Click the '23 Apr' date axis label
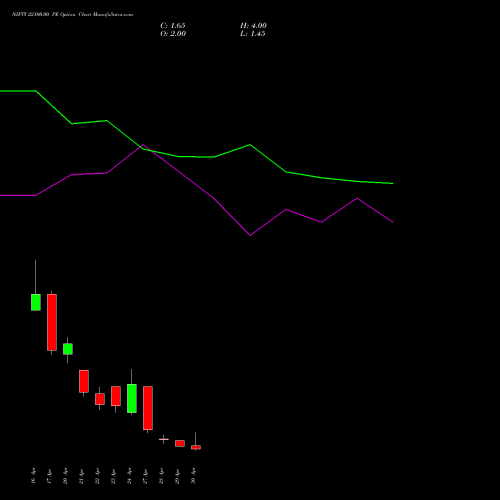This screenshot has width=500, height=500. pyautogui.click(x=113, y=476)
